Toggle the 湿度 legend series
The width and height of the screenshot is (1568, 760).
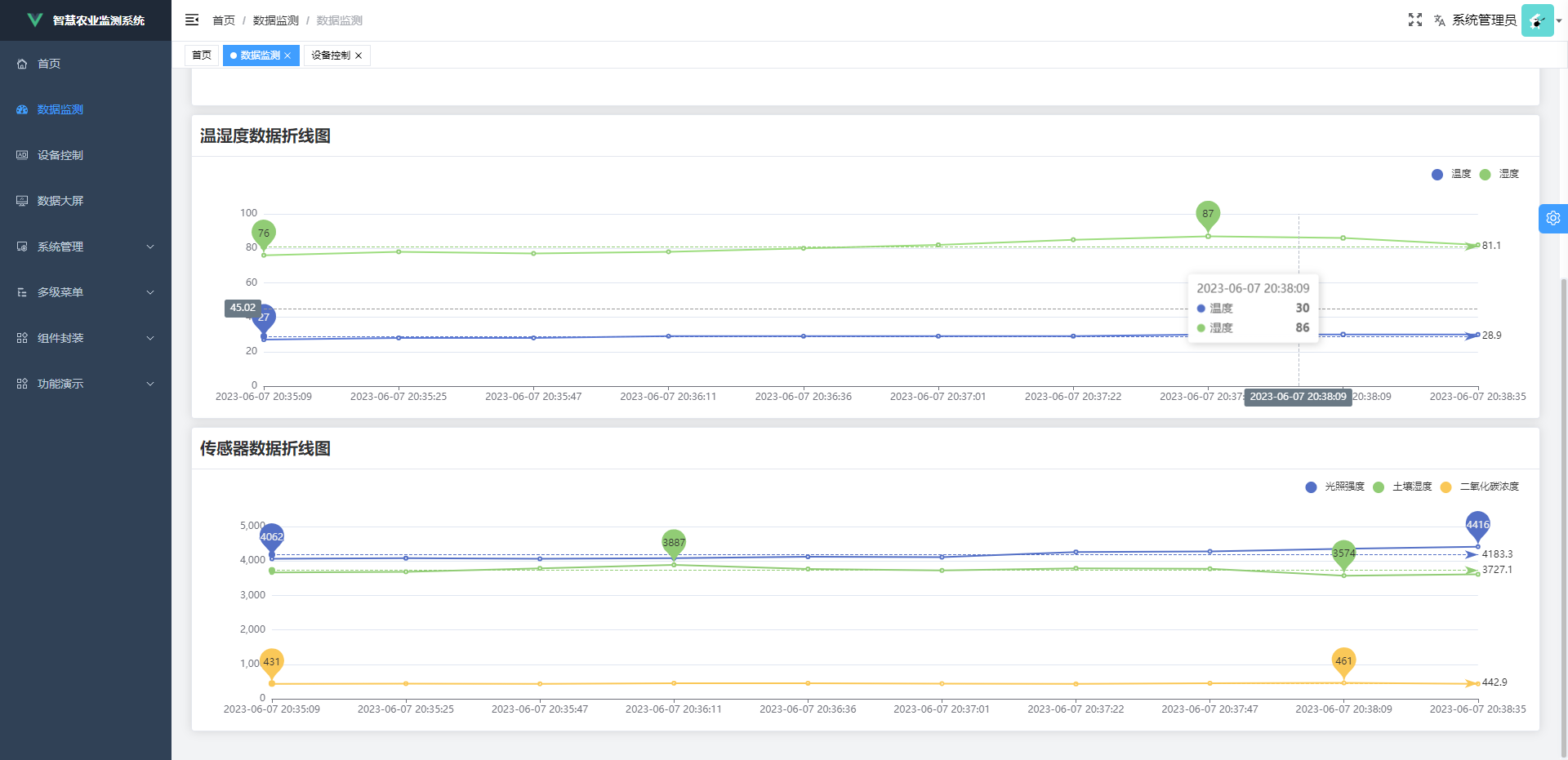point(1499,174)
